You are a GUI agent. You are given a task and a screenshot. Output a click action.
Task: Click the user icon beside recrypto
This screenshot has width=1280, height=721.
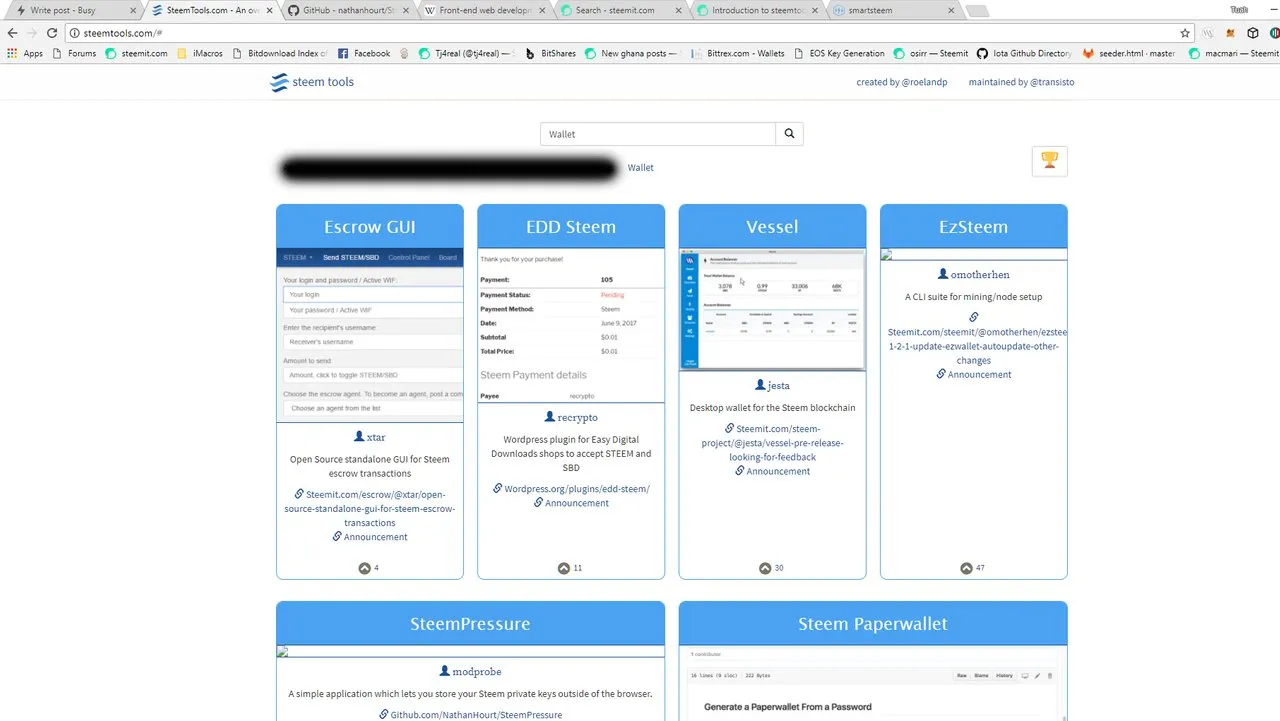pyautogui.click(x=549, y=416)
